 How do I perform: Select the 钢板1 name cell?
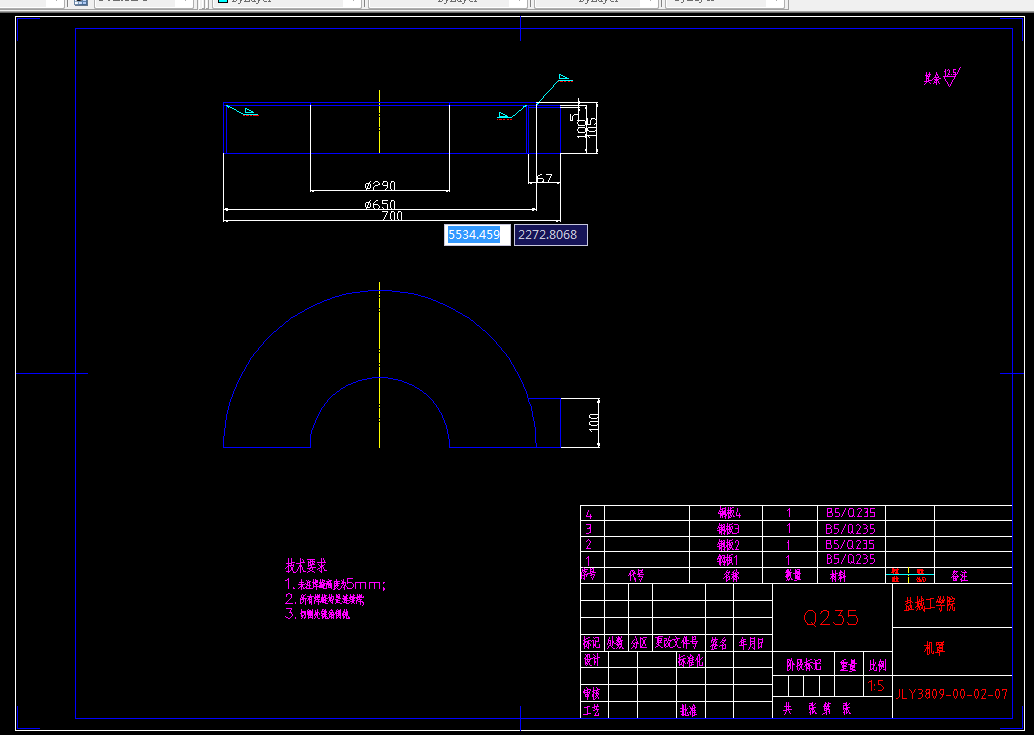coord(729,560)
